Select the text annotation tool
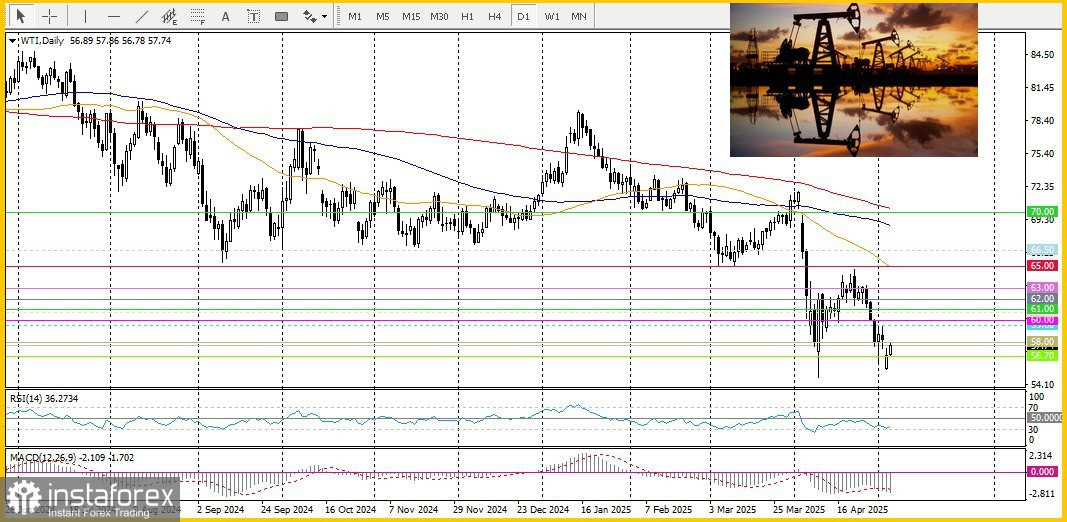Screen dimensions: 1067x522 226,16
